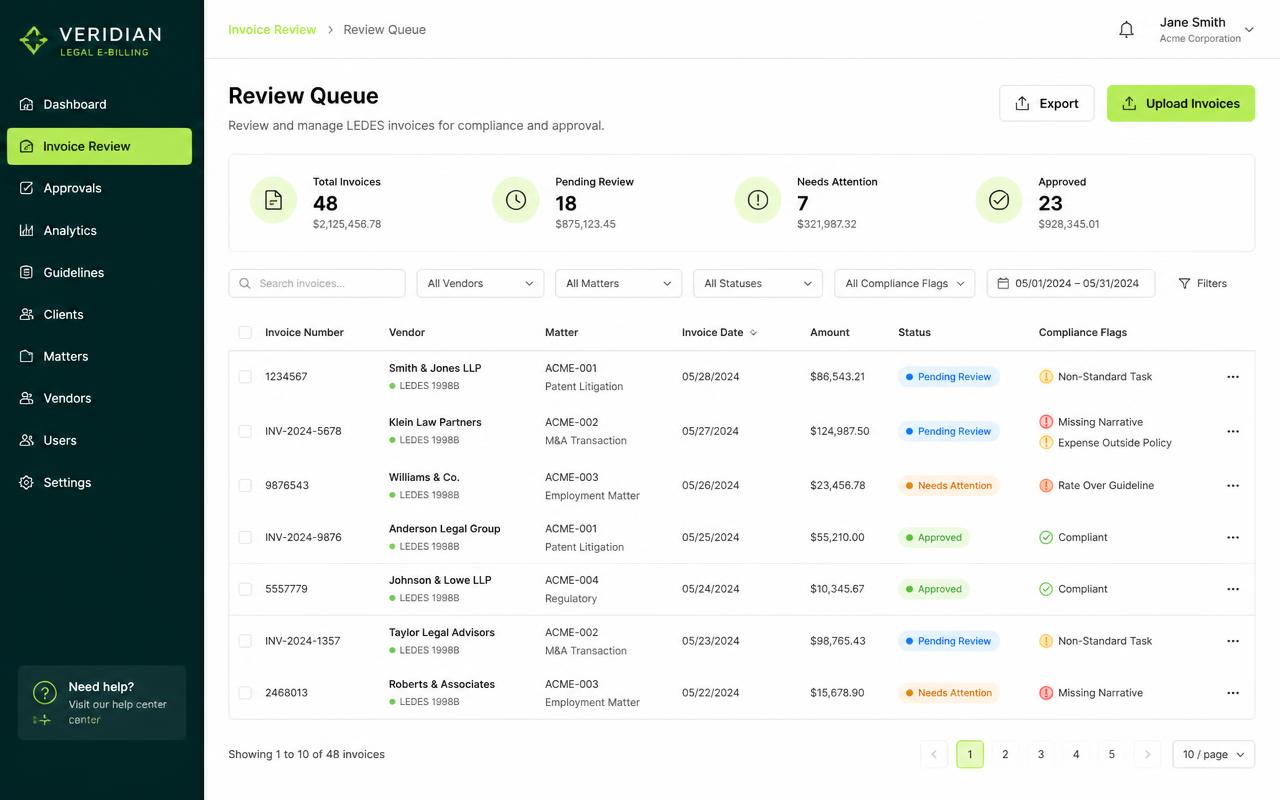Check the box for invoice INV-2024-9876
The image size is (1280, 800).
point(245,538)
